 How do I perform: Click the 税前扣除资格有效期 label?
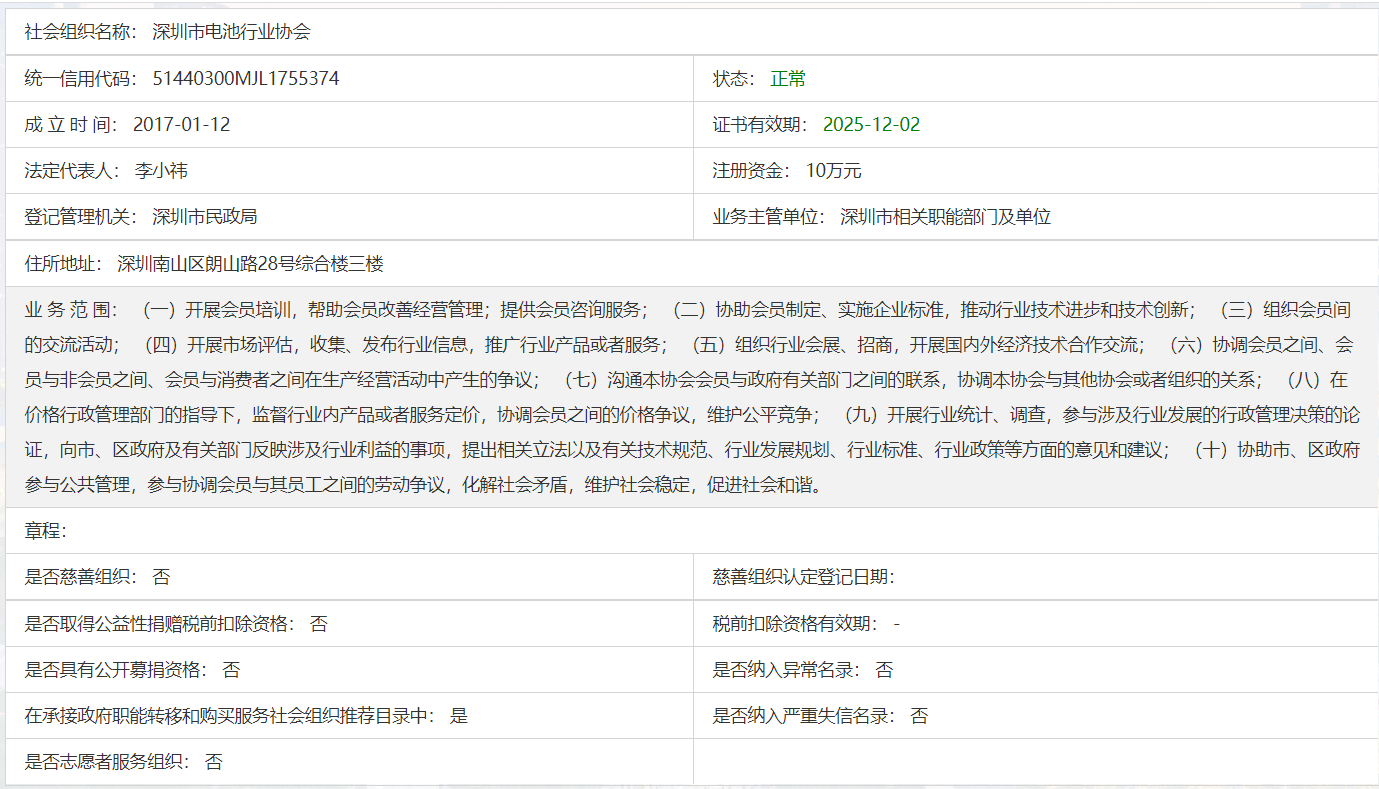point(795,624)
